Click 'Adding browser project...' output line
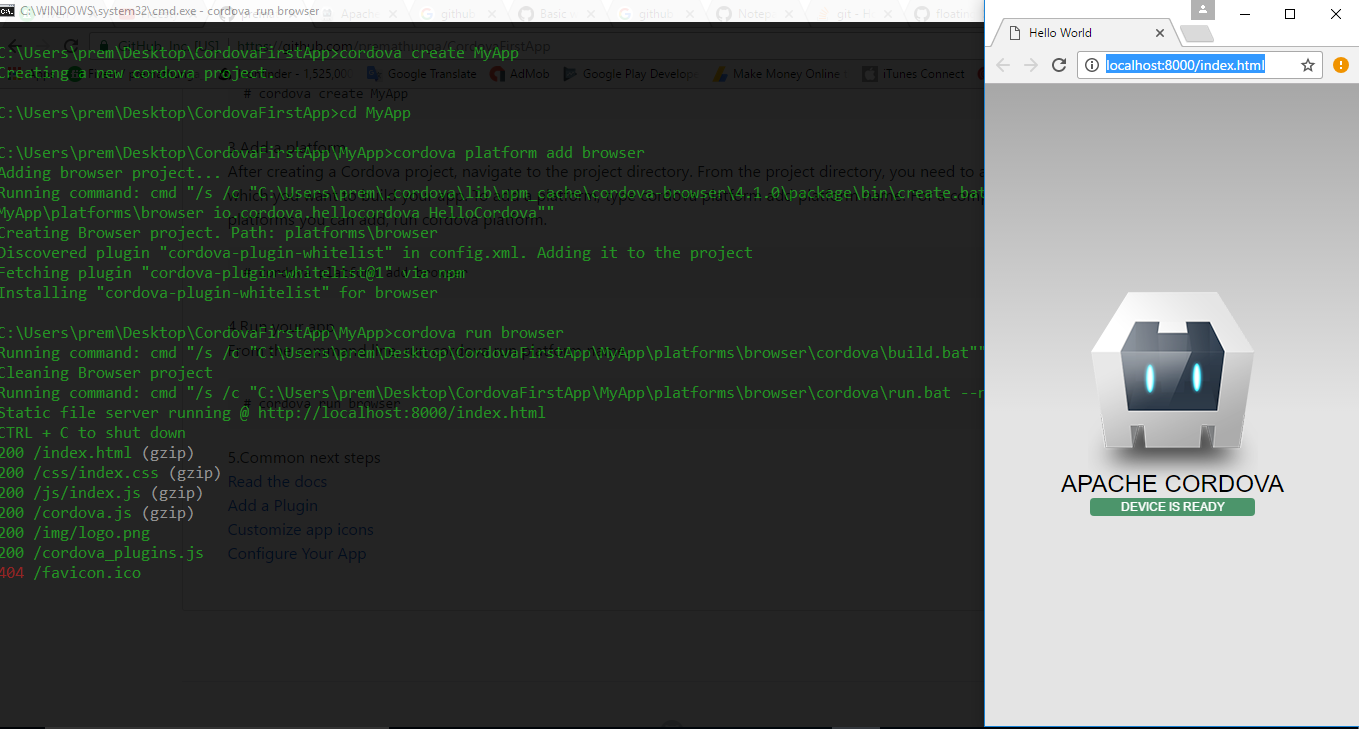Image resolution: width=1359 pixels, height=729 pixels. (x=110, y=173)
